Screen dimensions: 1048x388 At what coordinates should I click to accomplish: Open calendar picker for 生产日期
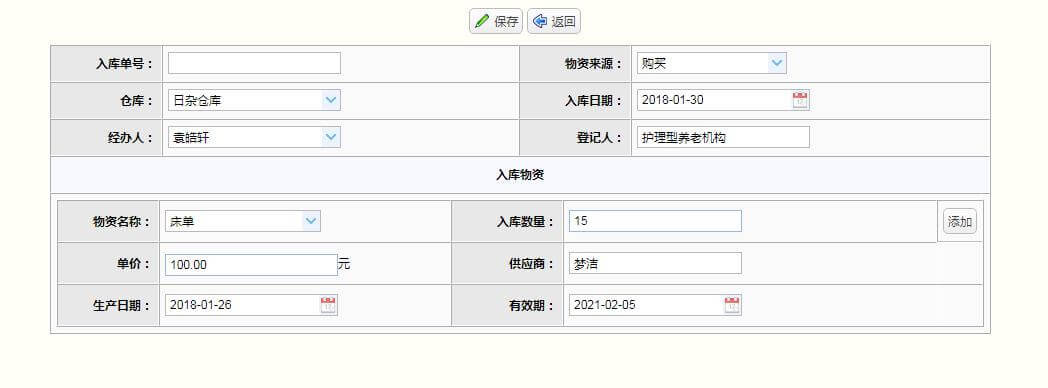pyautogui.click(x=328, y=305)
